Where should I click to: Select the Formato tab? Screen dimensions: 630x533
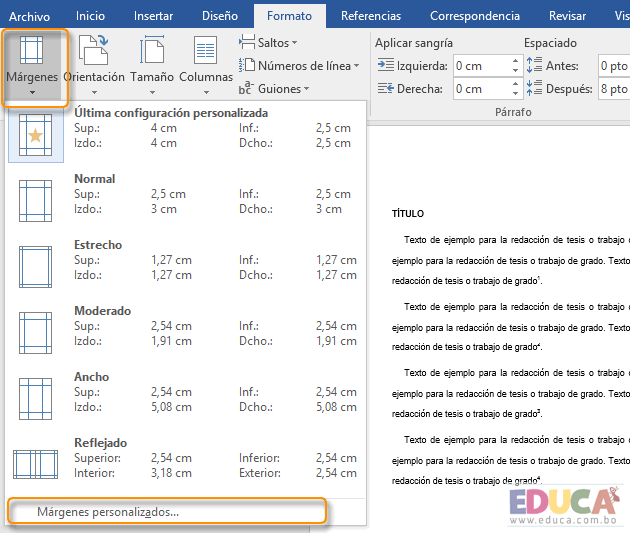point(289,16)
